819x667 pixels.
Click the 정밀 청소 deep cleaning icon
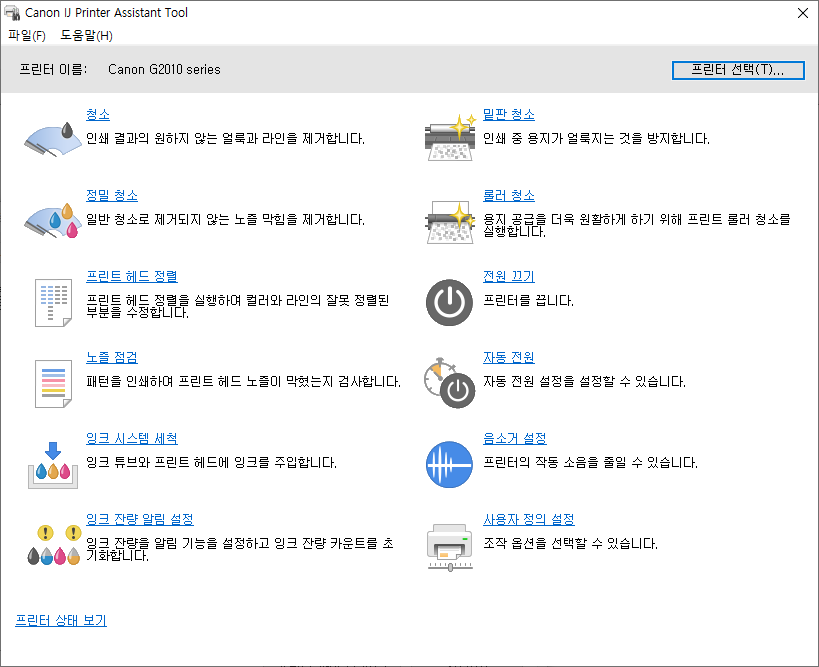click(x=53, y=220)
